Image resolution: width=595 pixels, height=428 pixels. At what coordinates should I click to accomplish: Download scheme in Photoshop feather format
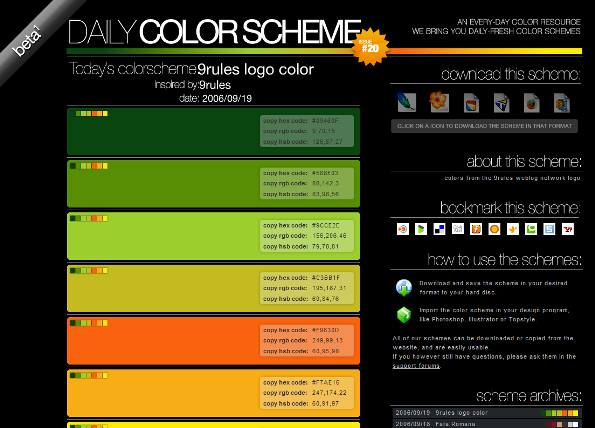(x=406, y=102)
